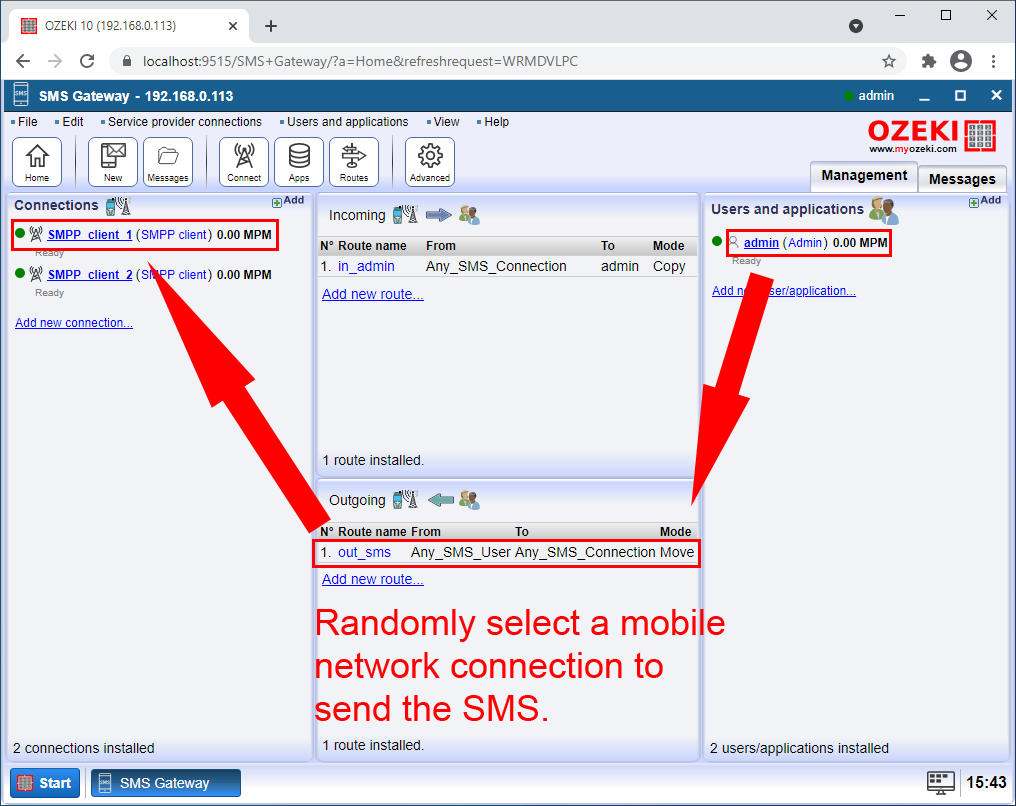Select the SMS Gateway taskbar button
The width and height of the screenshot is (1016, 806).
point(166,783)
